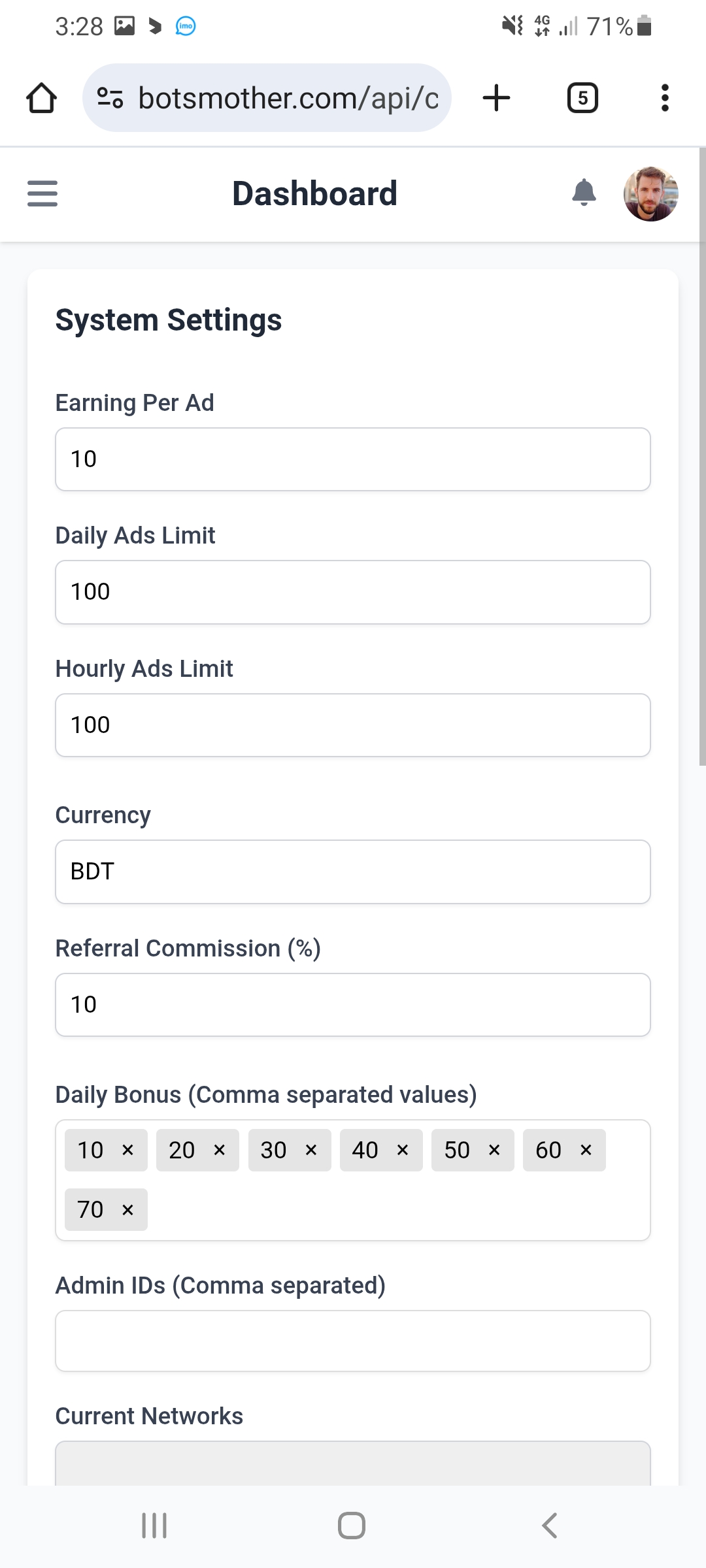Delete the 70 daily bonus value
Viewport: 706px width, 1568px height.
(128, 1210)
